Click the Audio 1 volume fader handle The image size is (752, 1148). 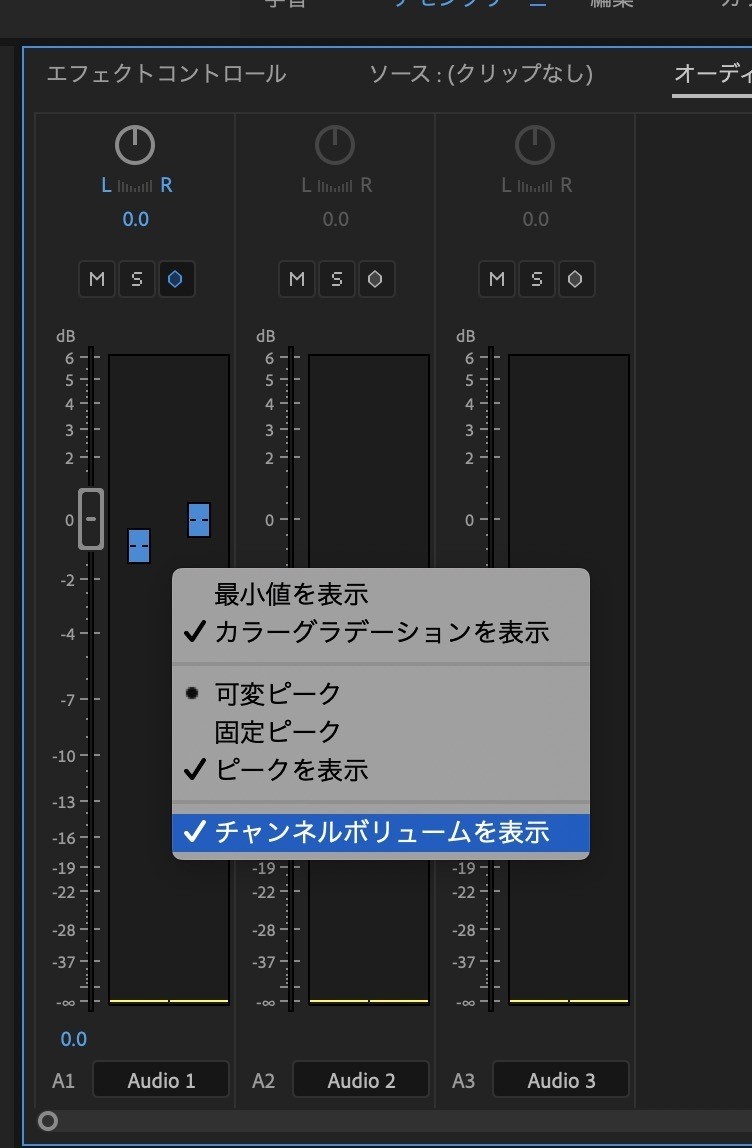91,519
